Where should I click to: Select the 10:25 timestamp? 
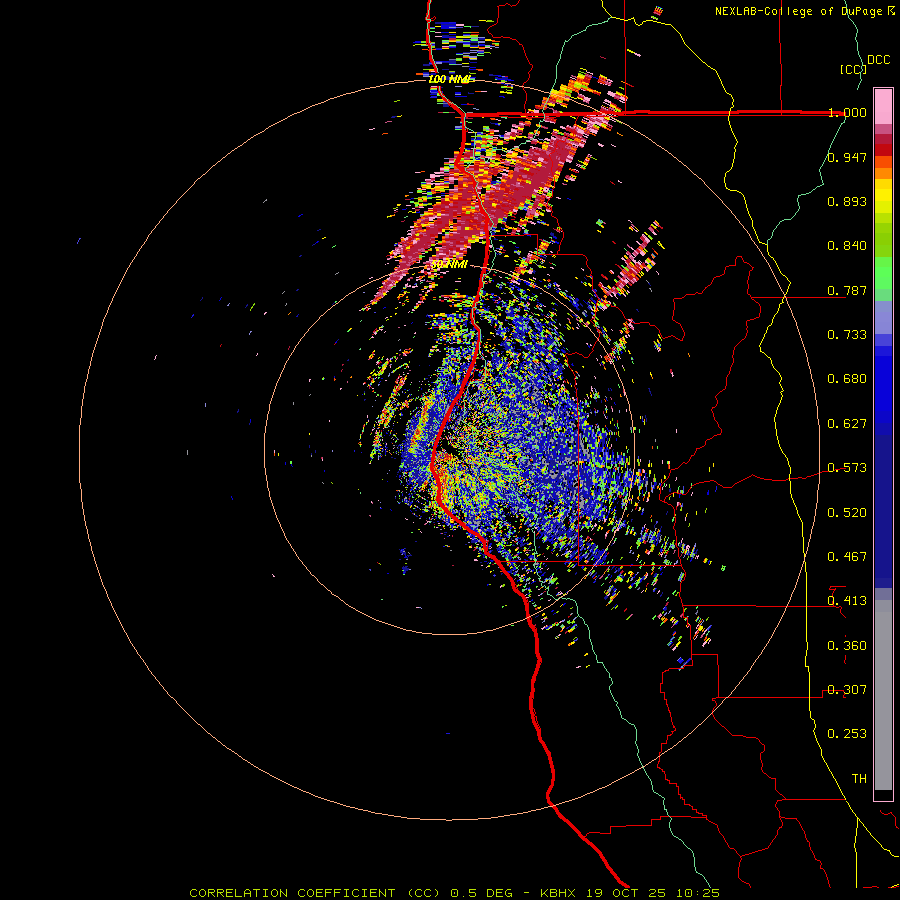698,893
